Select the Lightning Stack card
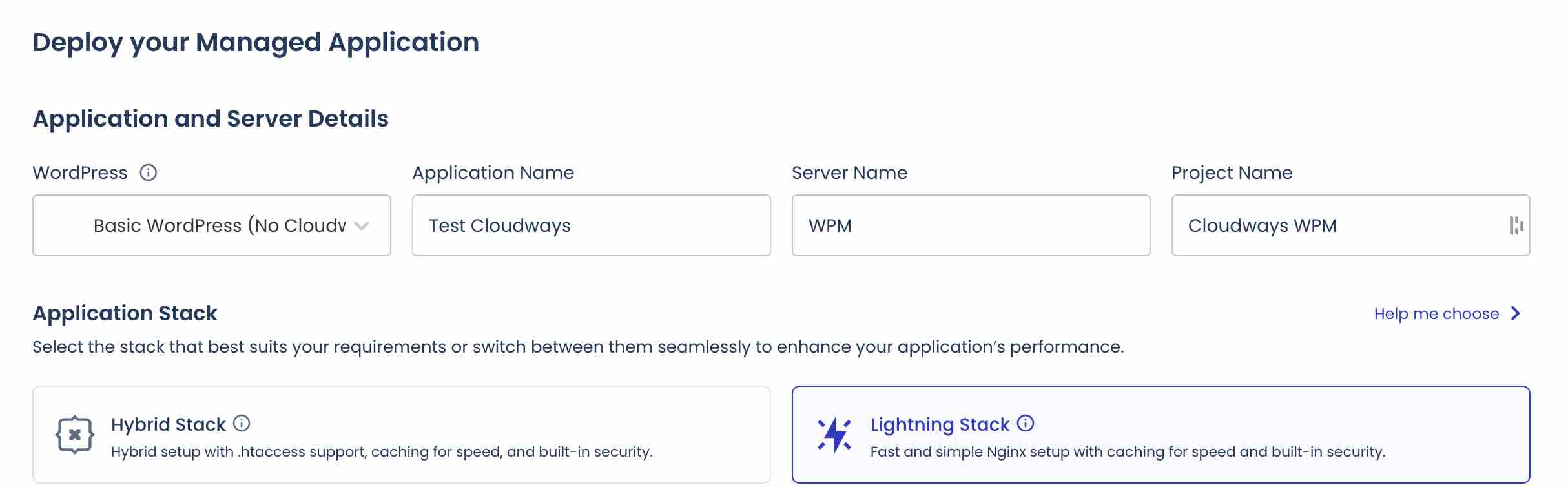The width and height of the screenshot is (1568, 487). (1161, 435)
